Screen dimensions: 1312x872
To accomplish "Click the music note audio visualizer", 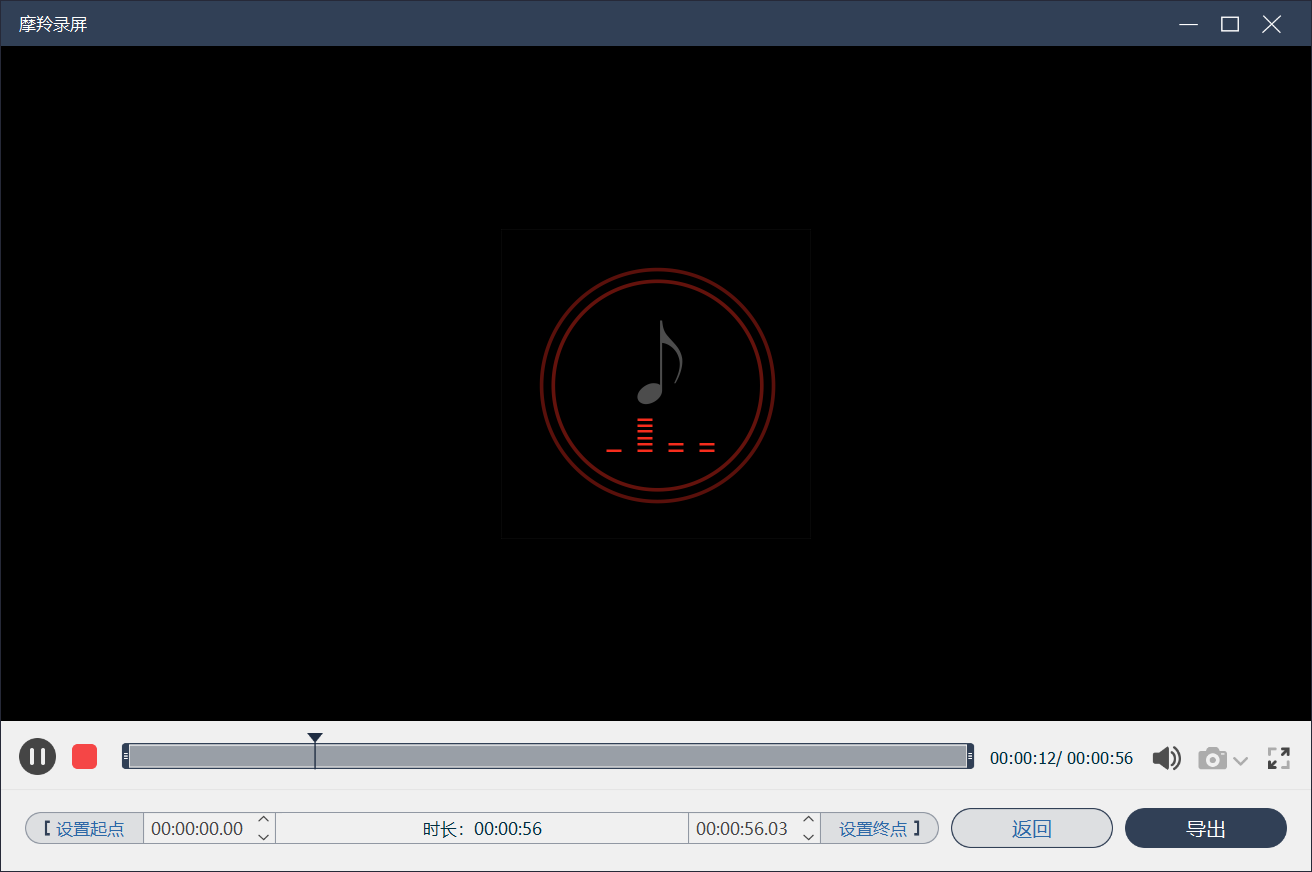I will click(657, 385).
